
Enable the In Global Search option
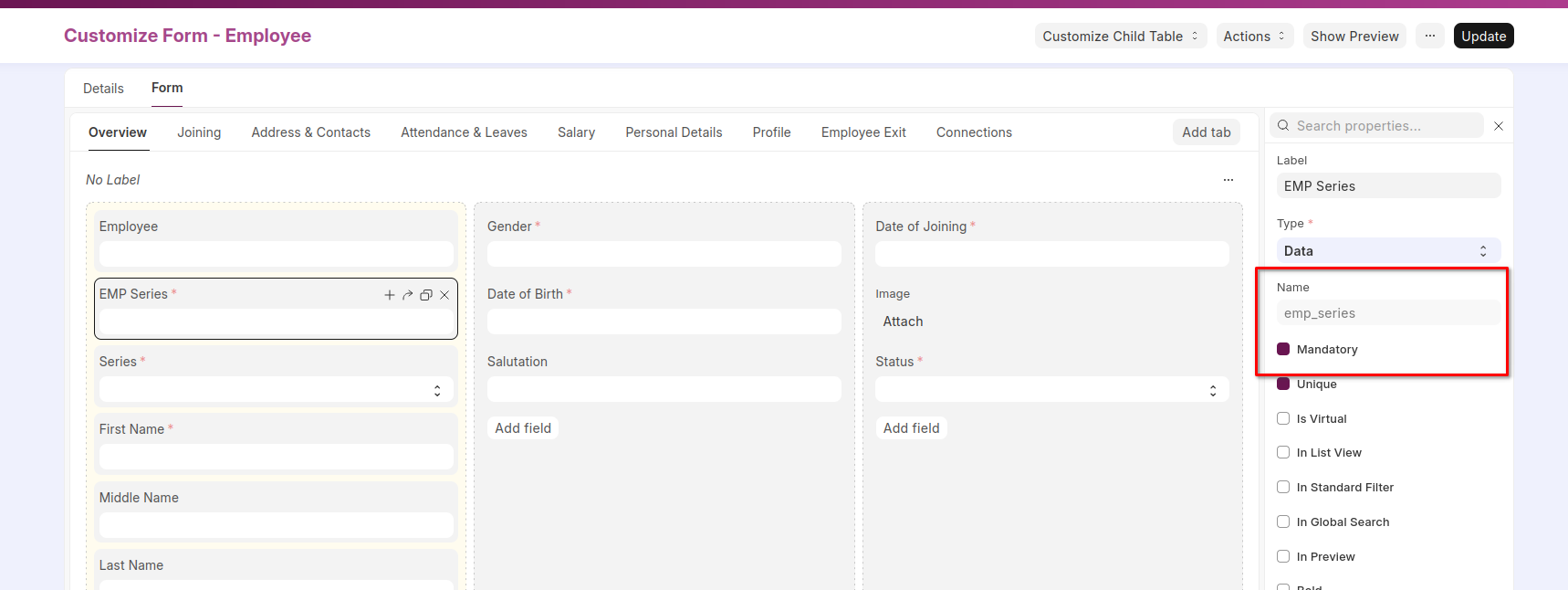pos(1283,522)
